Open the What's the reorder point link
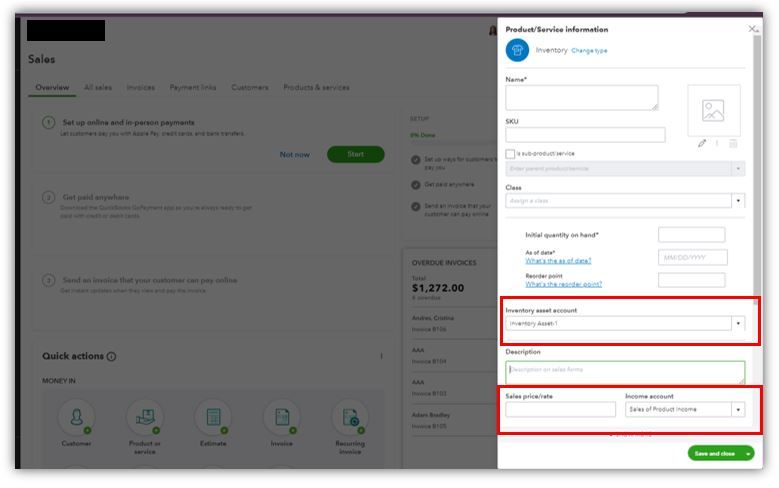This screenshot has width=779, height=488. tap(564, 284)
